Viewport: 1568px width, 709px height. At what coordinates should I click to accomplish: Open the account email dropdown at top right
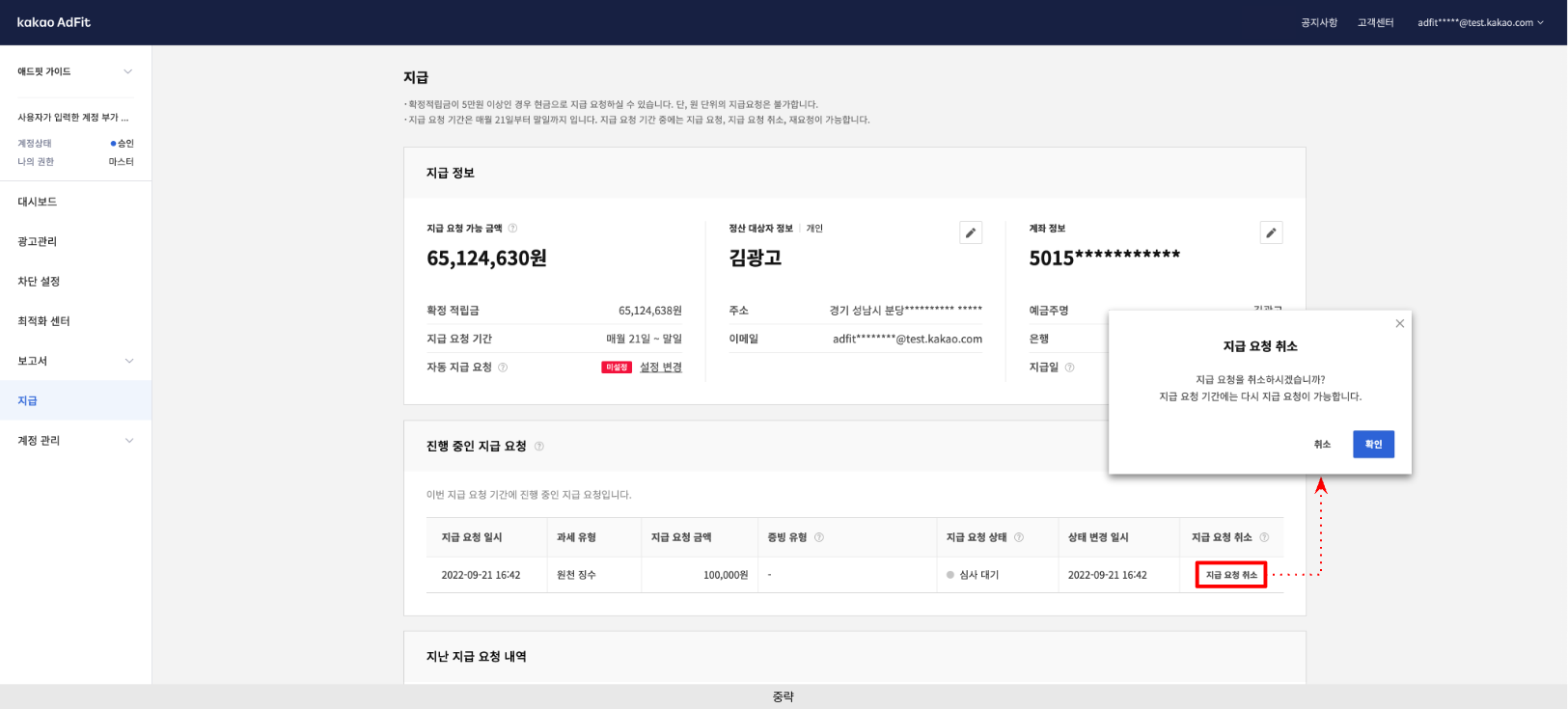pyautogui.click(x=1479, y=22)
